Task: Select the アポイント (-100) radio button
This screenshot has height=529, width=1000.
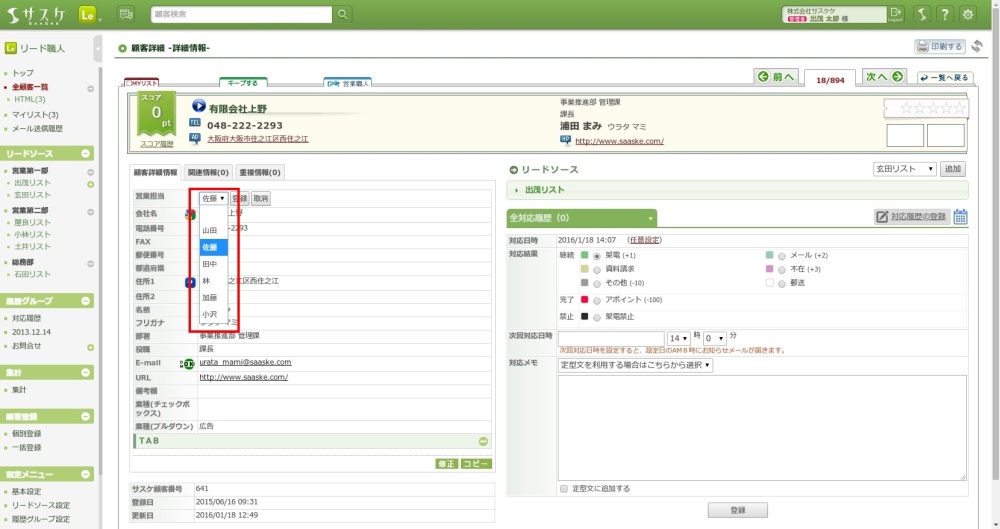Action: point(597,299)
